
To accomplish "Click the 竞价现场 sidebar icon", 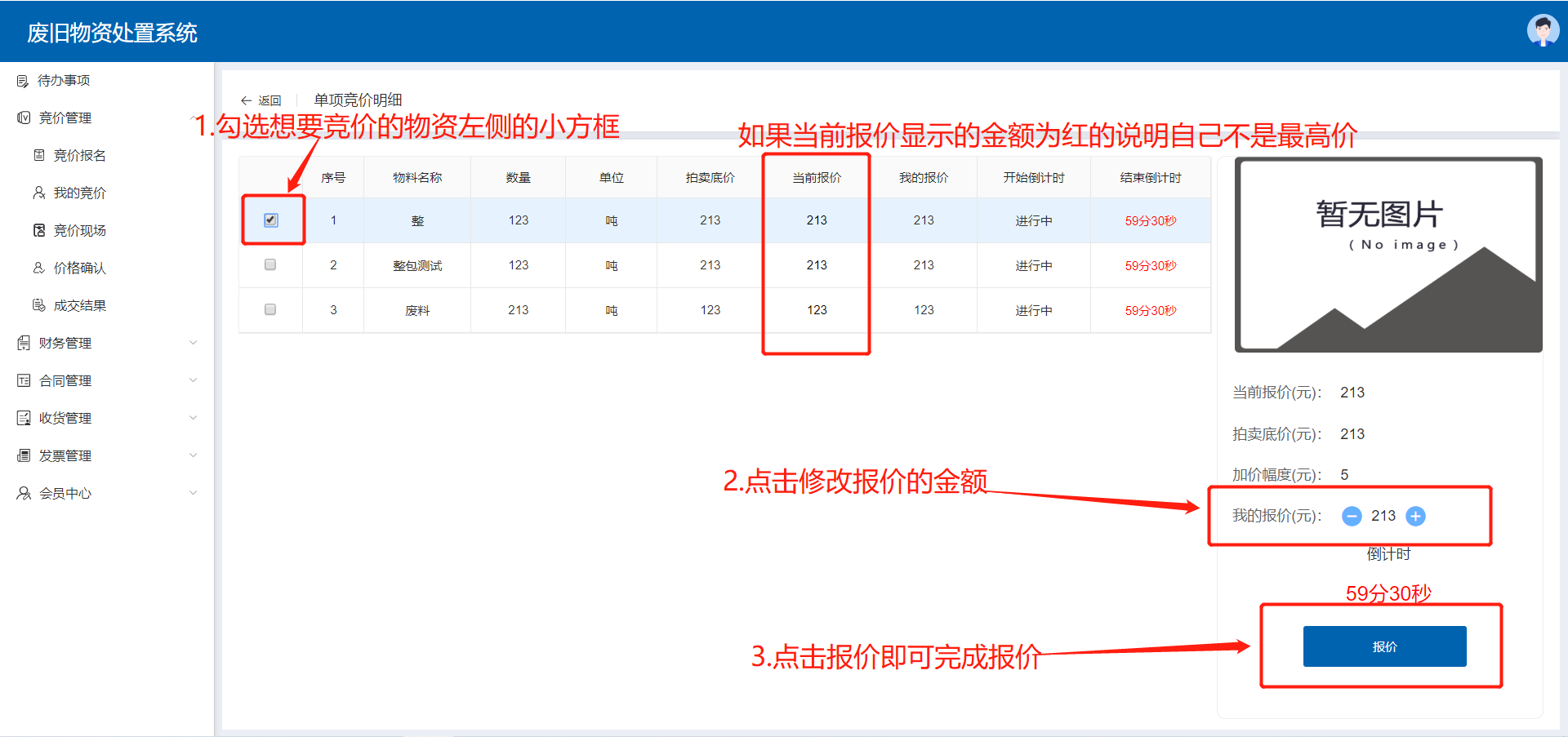I will [39, 230].
